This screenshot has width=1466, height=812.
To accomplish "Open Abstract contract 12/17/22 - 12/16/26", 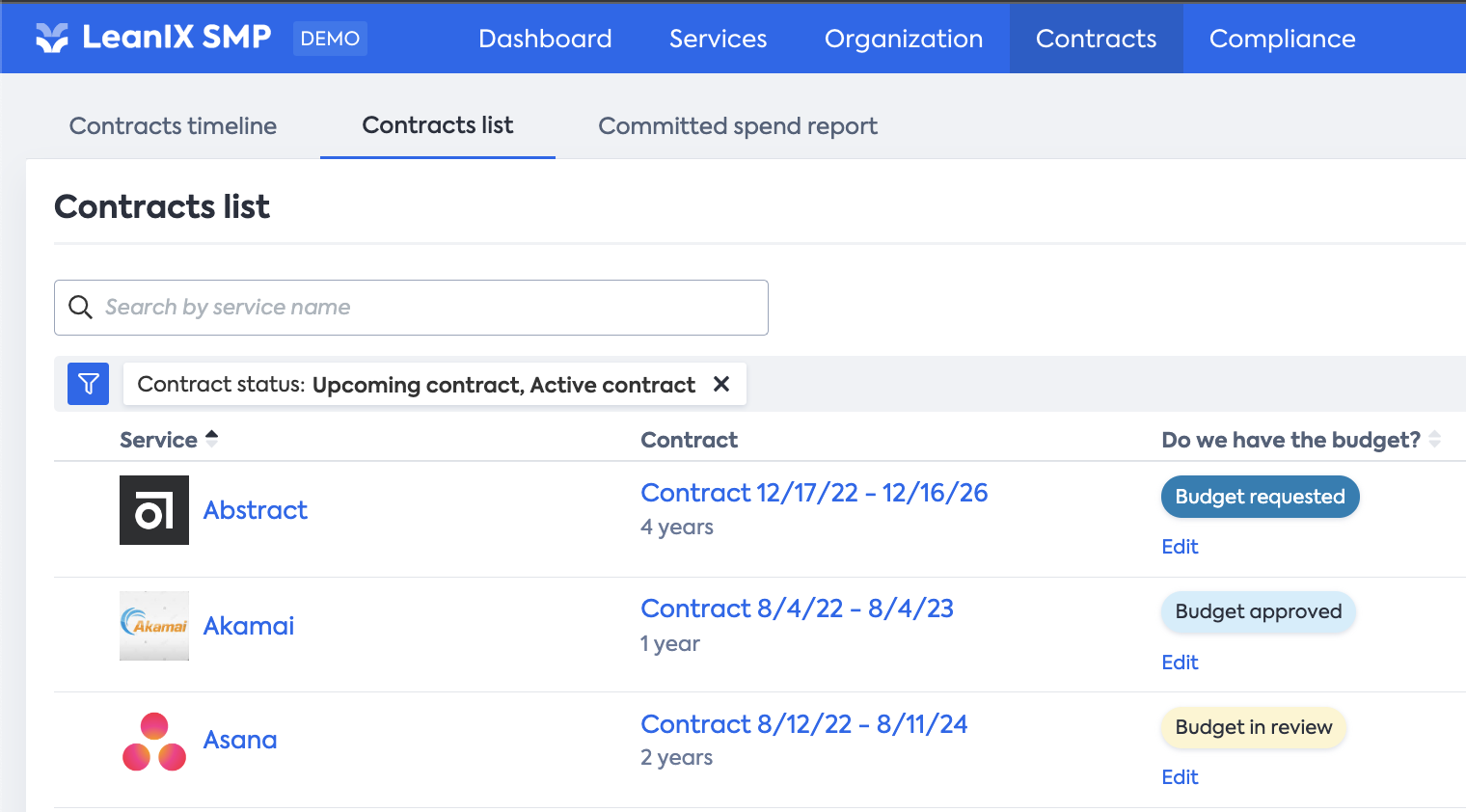I will click(814, 493).
